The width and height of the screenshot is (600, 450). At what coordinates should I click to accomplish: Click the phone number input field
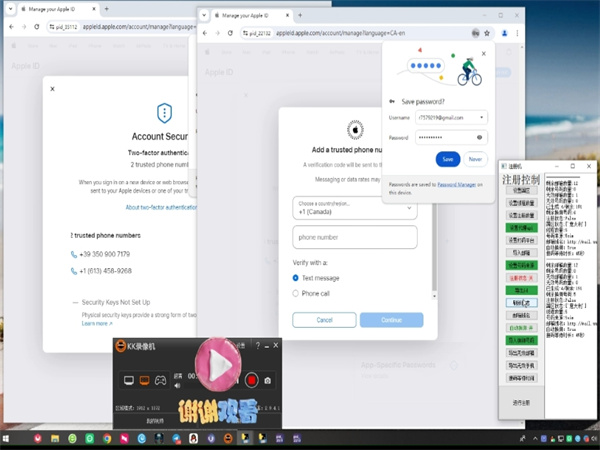[x=355, y=237]
